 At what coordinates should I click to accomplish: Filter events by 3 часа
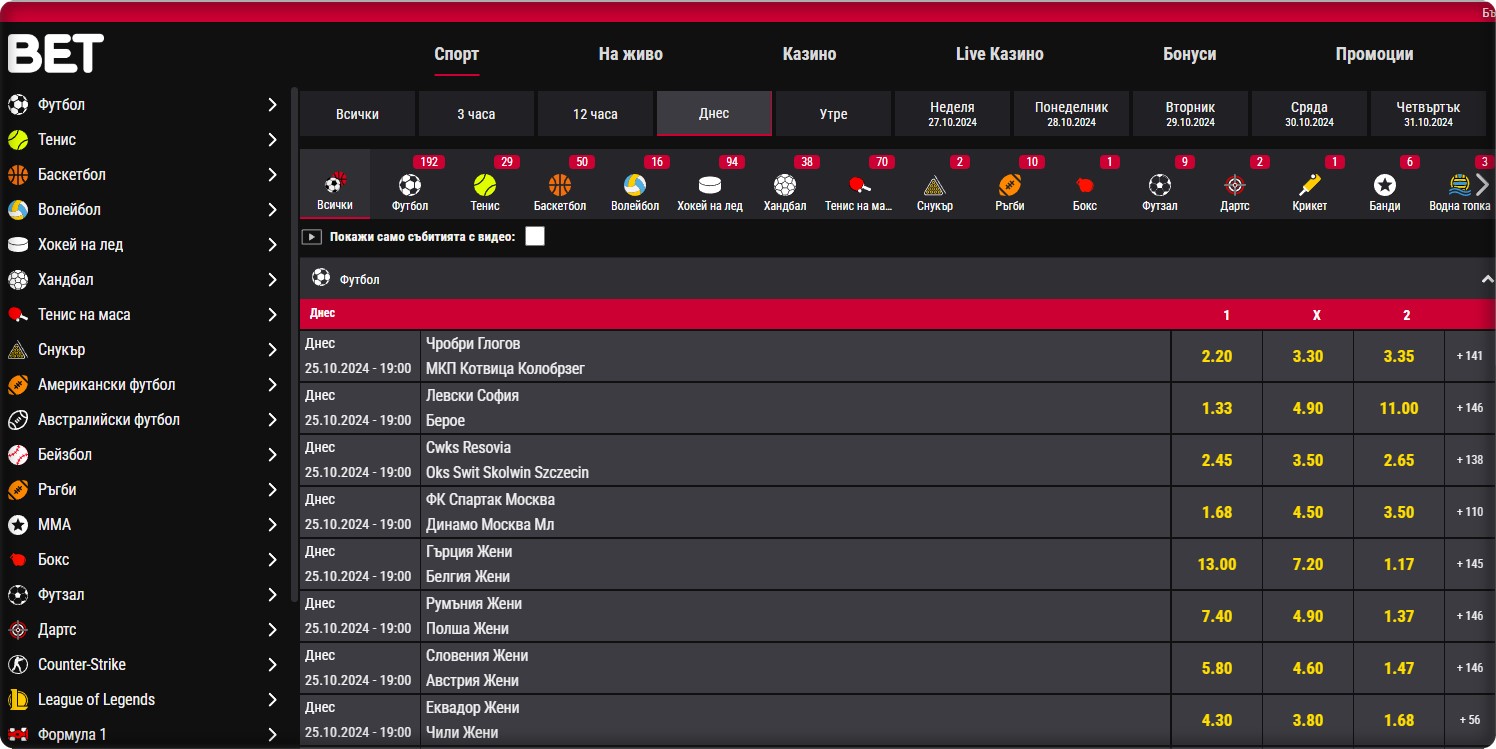pos(476,114)
